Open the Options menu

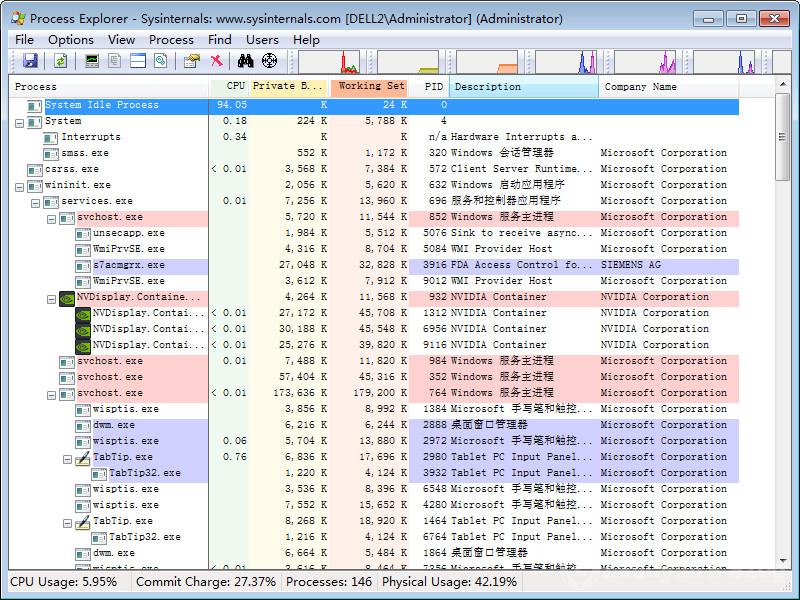pyautogui.click(x=71, y=40)
